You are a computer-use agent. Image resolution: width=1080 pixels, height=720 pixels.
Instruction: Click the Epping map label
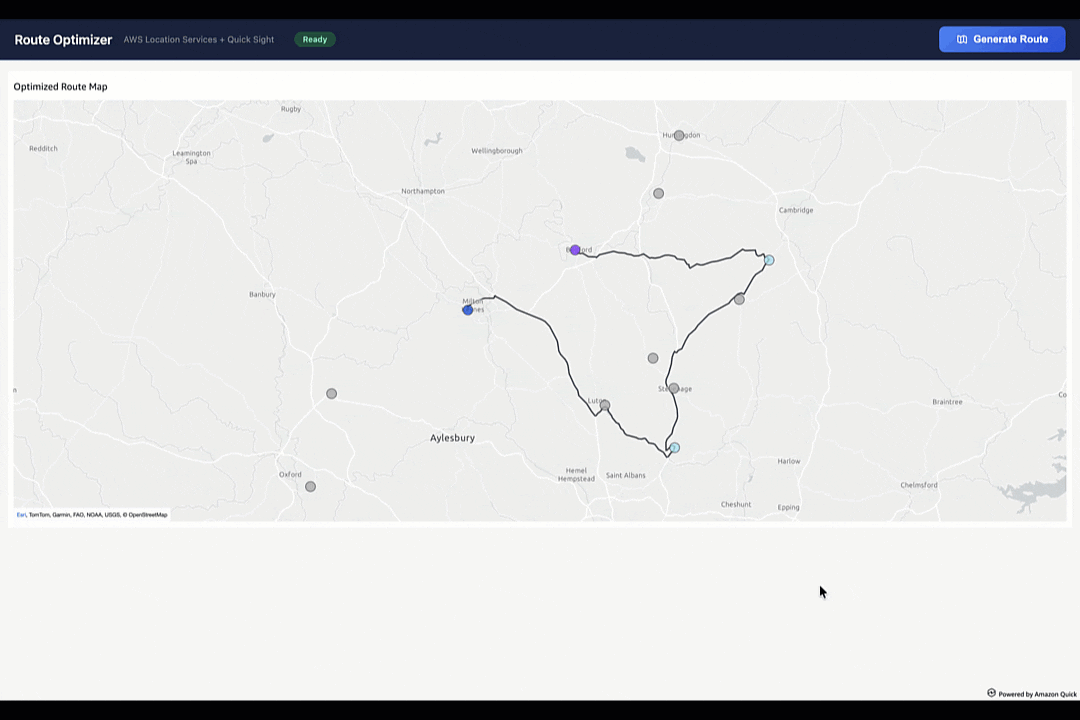(x=789, y=508)
